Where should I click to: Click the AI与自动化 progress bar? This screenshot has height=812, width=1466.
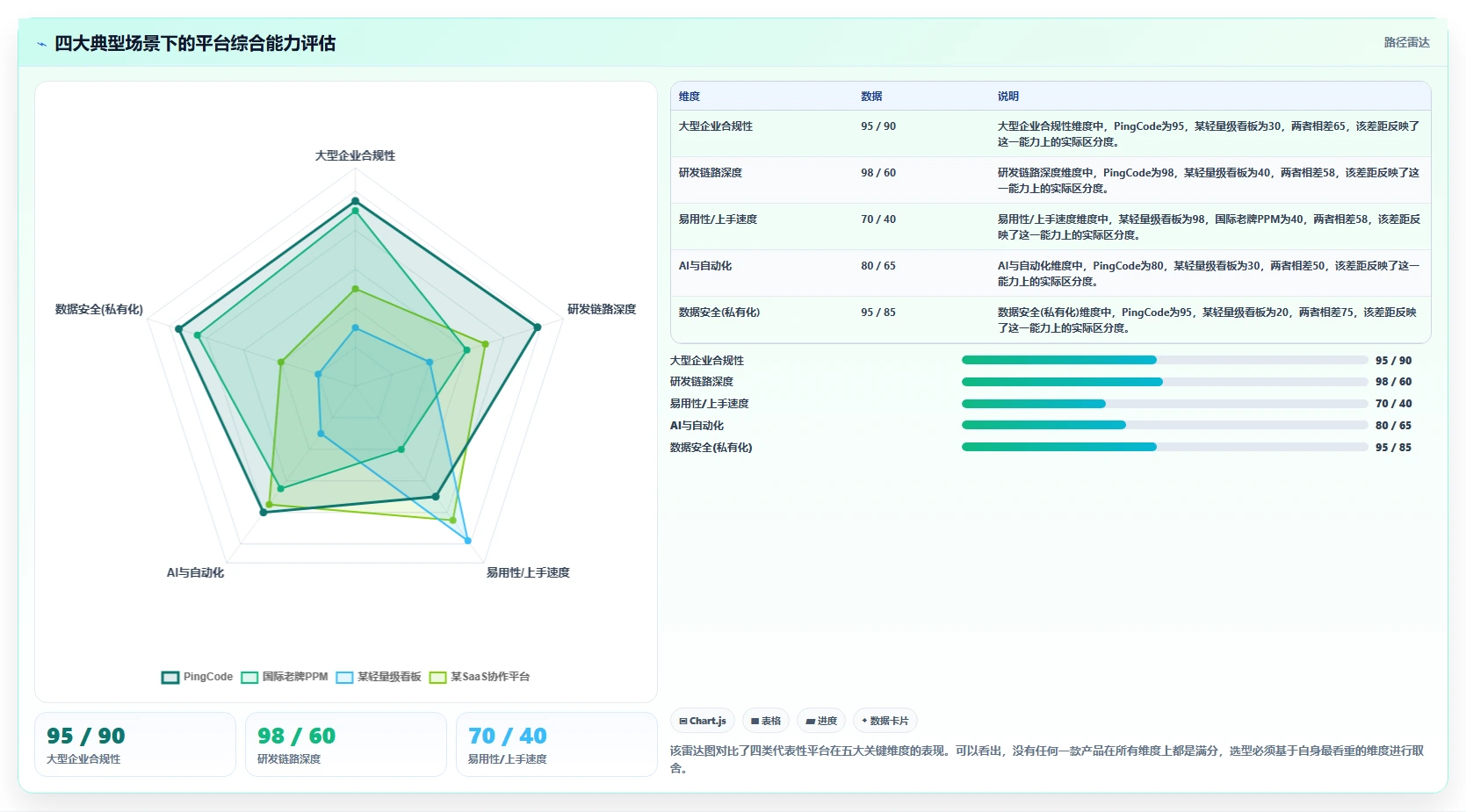coord(1165,425)
